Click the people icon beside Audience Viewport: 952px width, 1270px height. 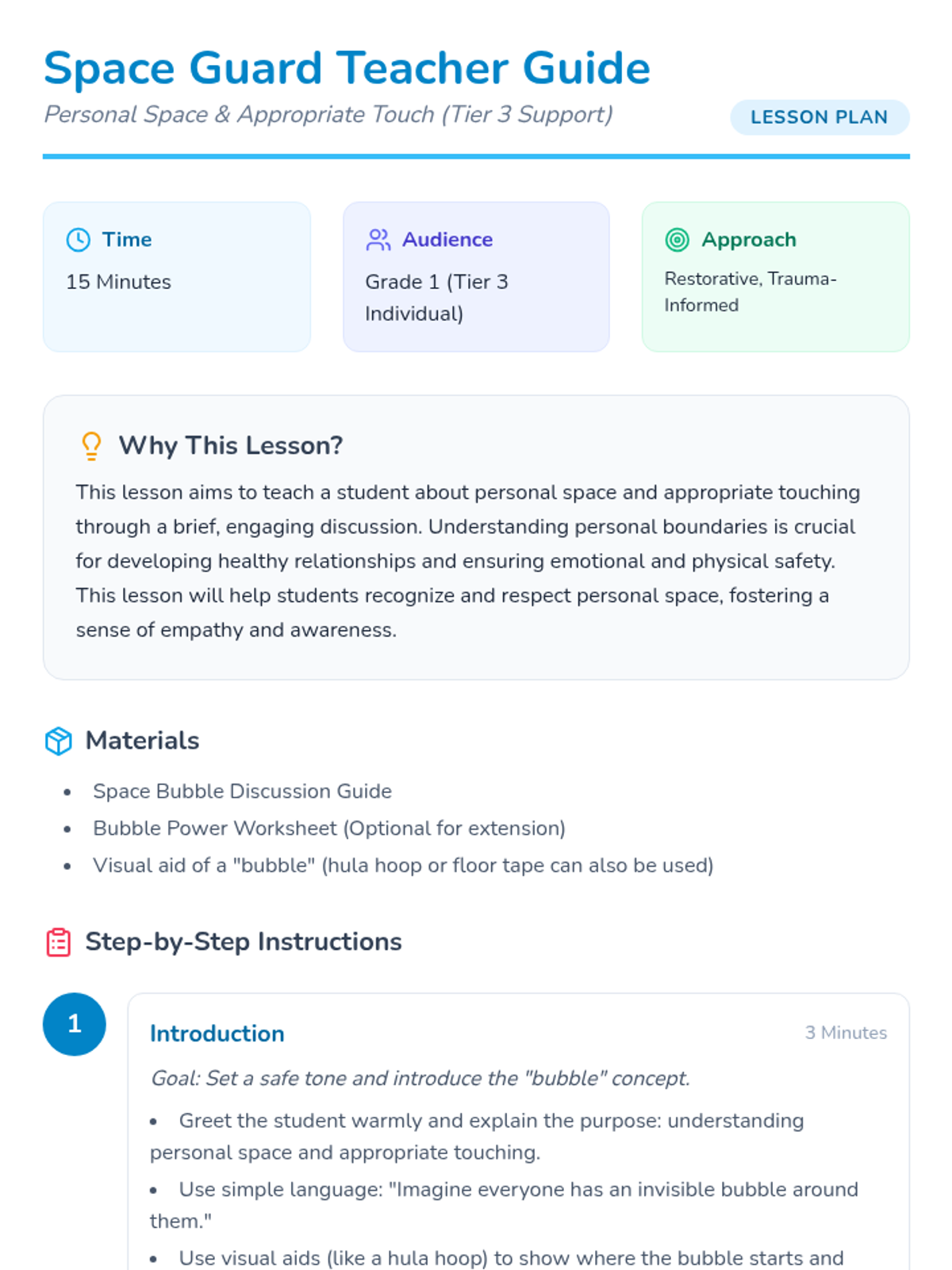(378, 240)
